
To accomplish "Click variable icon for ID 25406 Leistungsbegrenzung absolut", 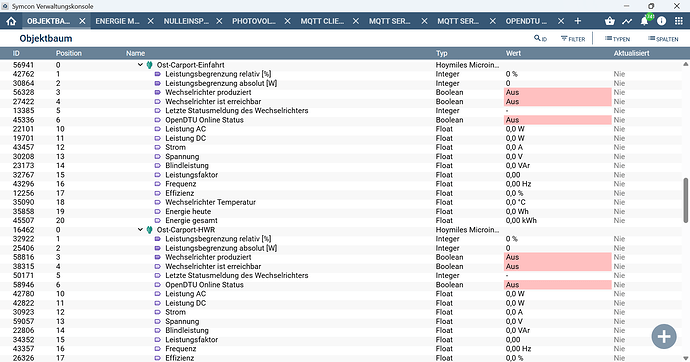I will [158, 248].
